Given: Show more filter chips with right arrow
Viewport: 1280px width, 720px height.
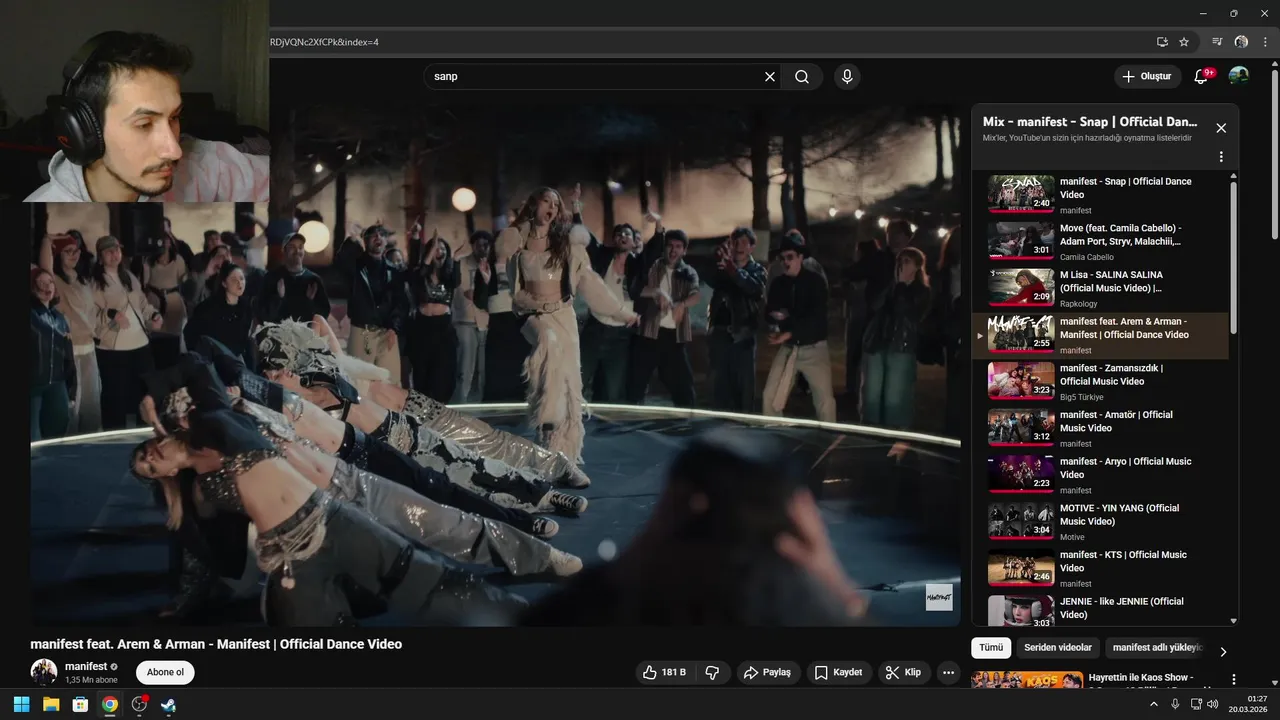Looking at the screenshot, I should click(x=1223, y=651).
